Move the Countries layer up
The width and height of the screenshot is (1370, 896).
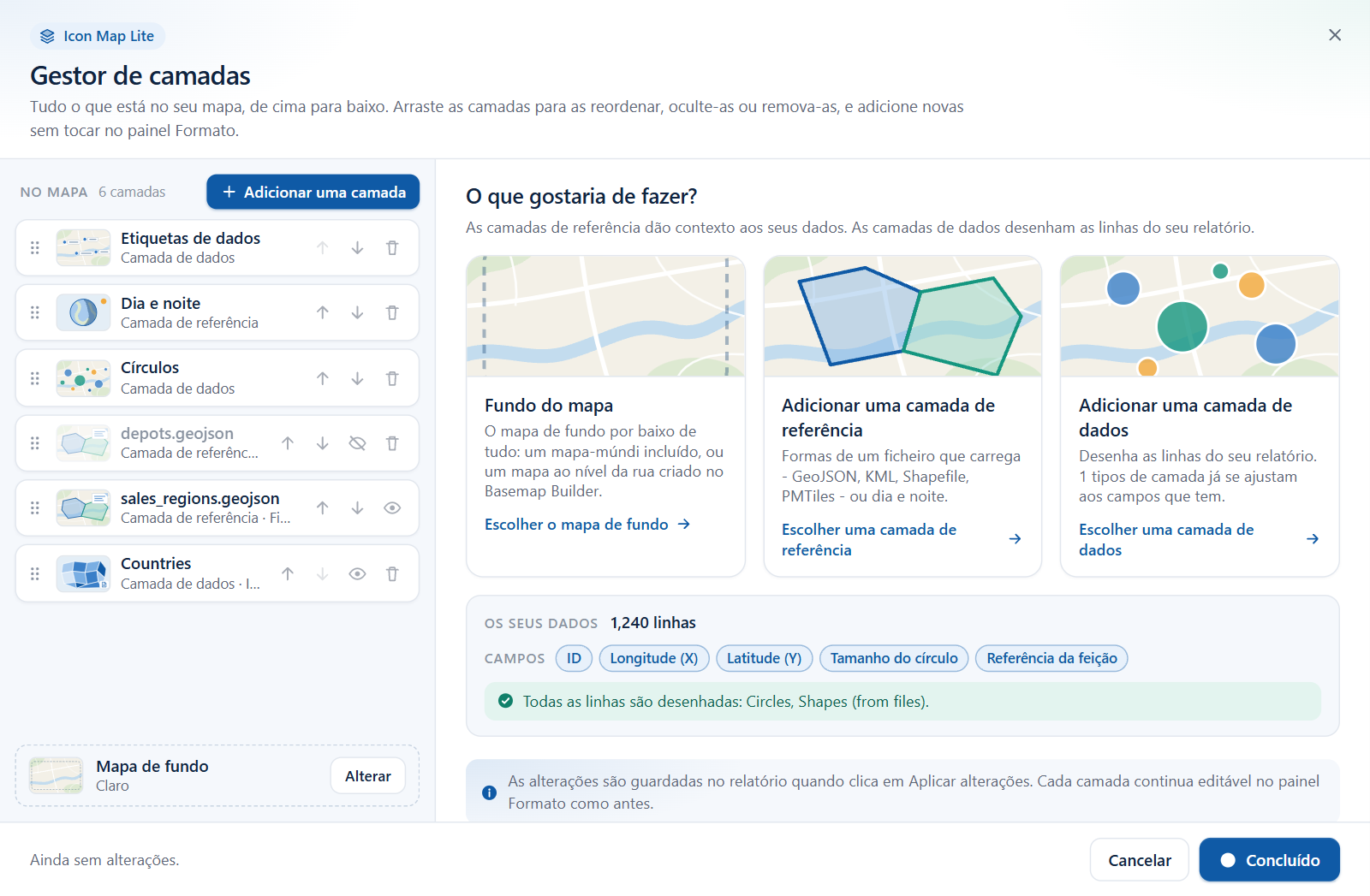(288, 574)
